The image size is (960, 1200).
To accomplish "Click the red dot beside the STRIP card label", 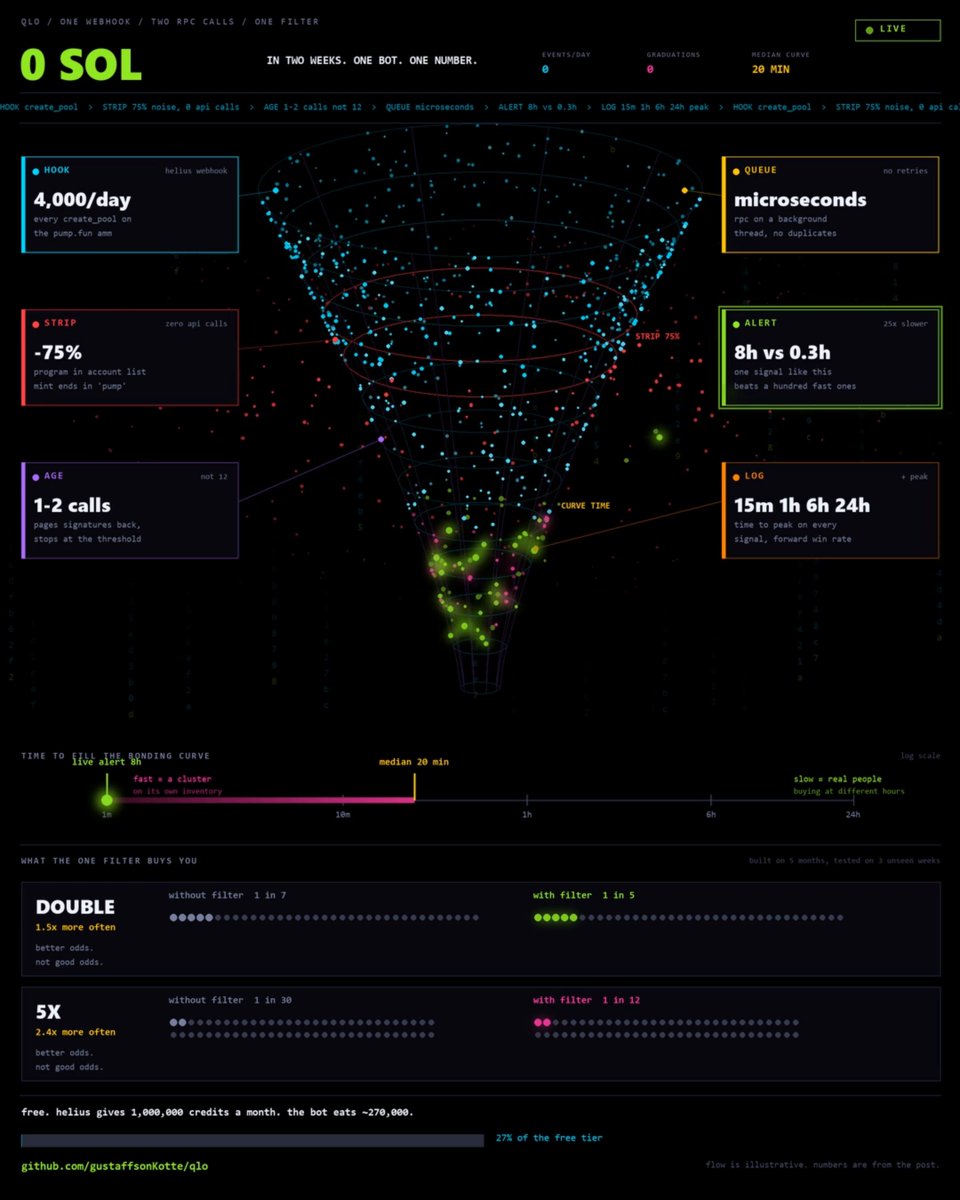I will click(36, 324).
